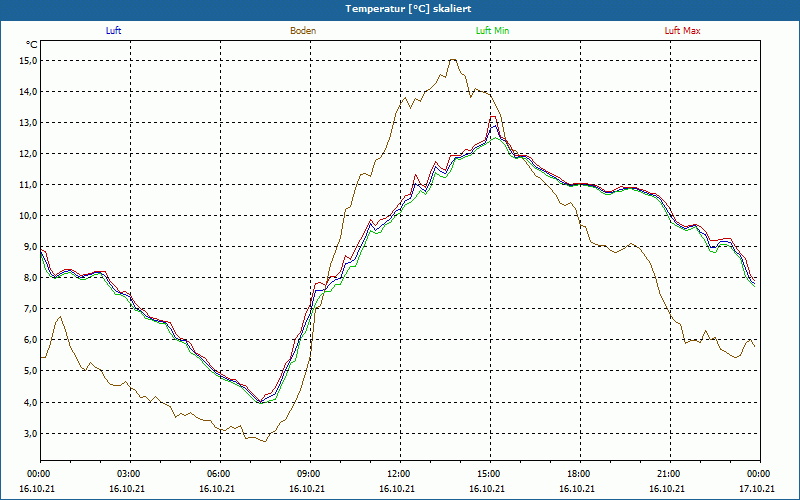Image resolution: width=800 pixels, height=500 pixels.
Task: Click the "9,0" y-axis value
Action: 31,247
